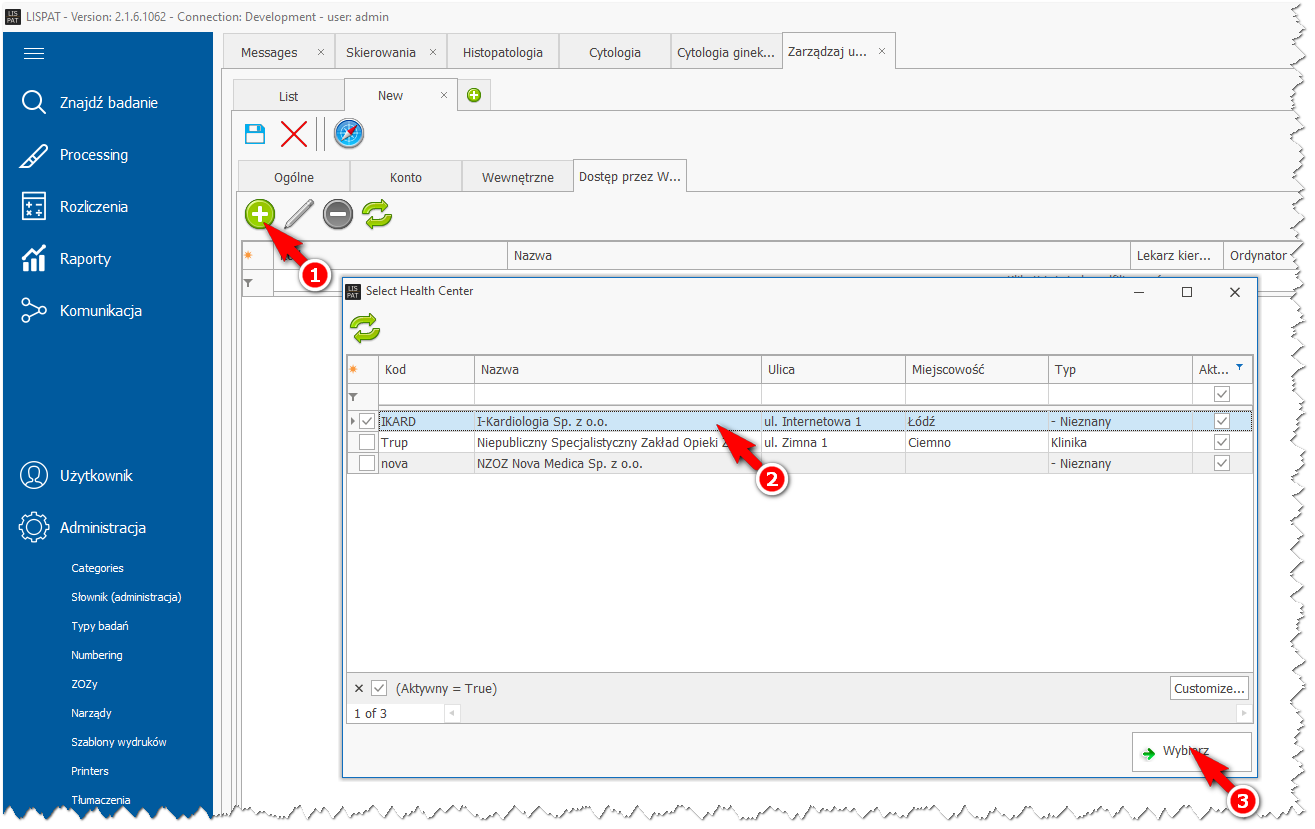Click the gray pencil edit icon
Image resolution: width=1315 pixels, height=829 pixels.
pyautogui.click(x=298, y=214)
